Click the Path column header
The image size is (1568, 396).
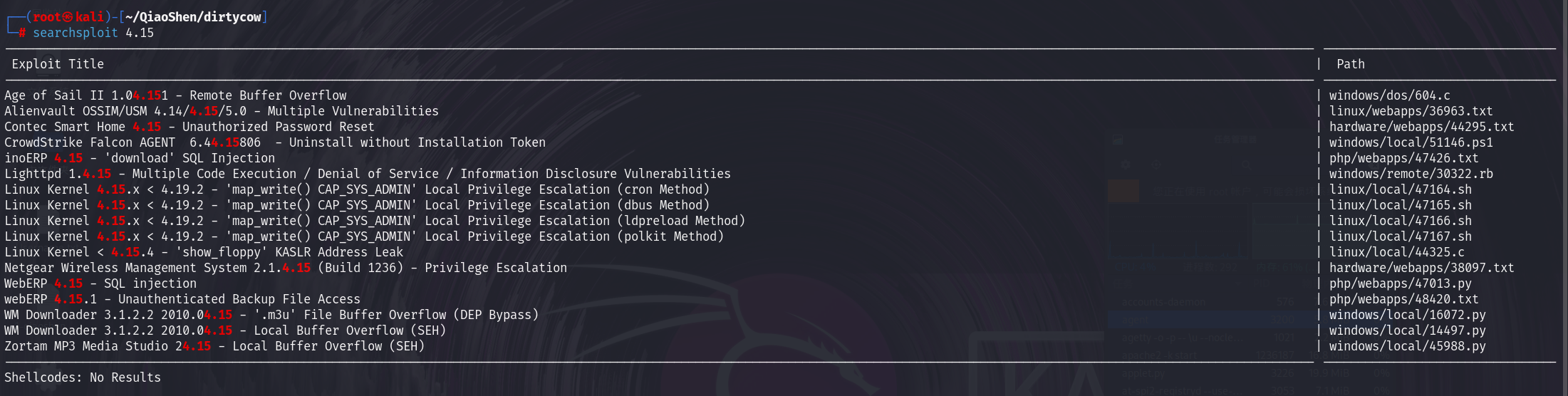pos(1350,64)
